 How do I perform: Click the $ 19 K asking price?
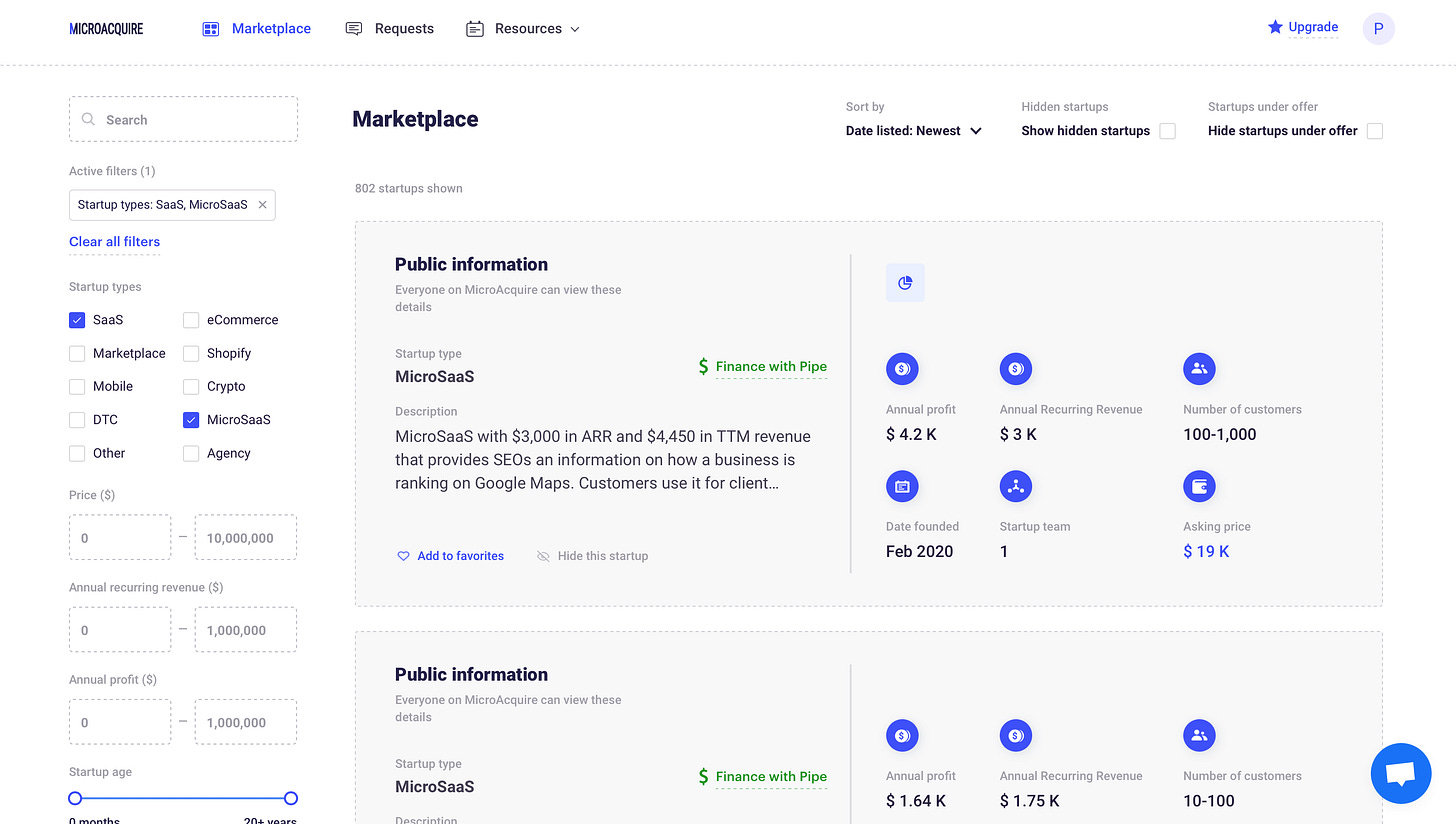tap(1206, 551)
